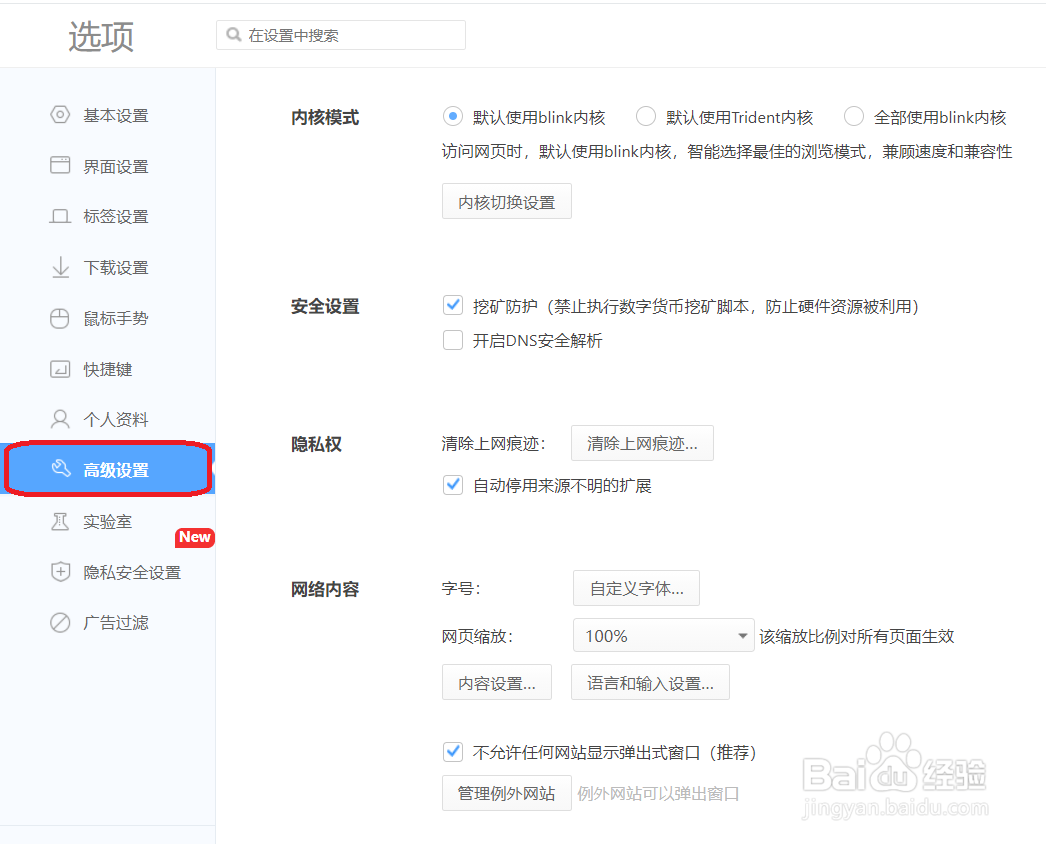The width and height of the screenshot is (1046, 844).
Task: Open the 快捷键 settings
Action: [x=107, y=369]
